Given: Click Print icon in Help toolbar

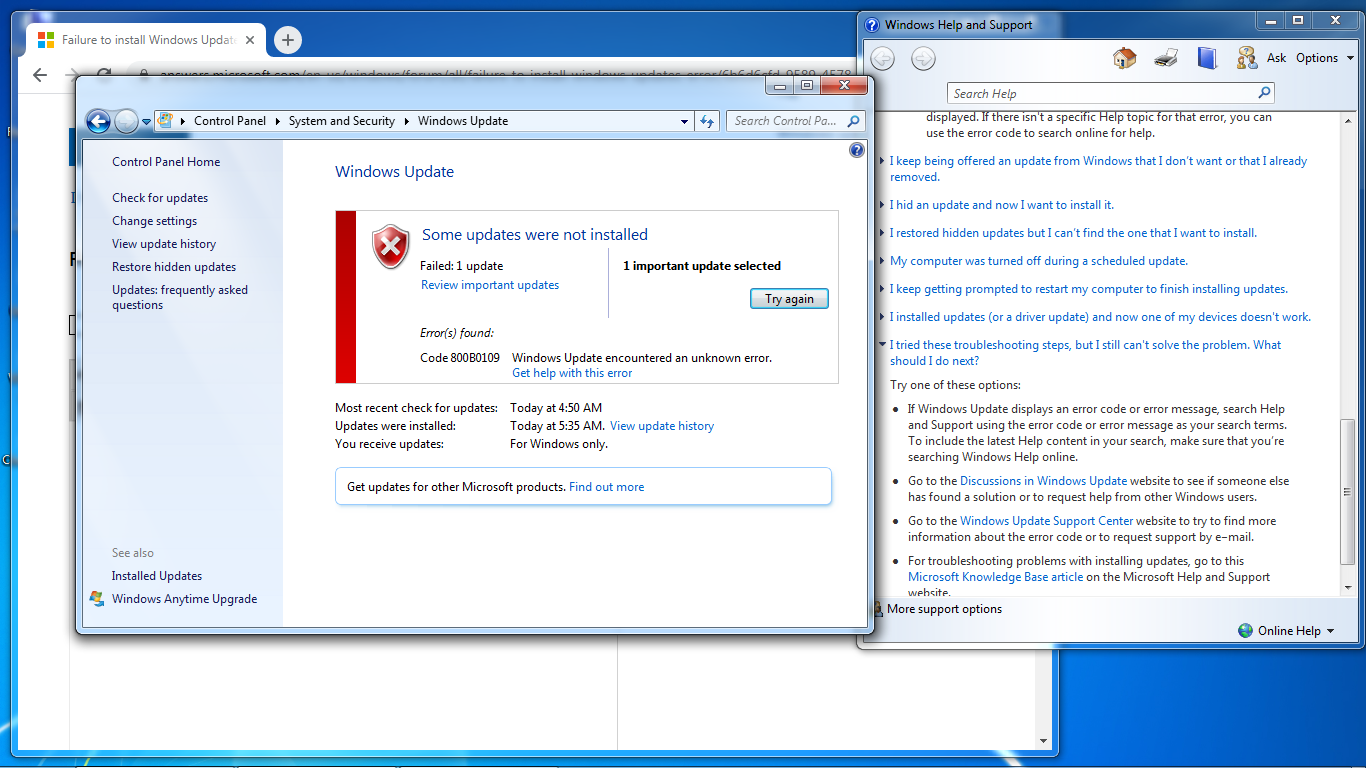Looking at the screenshot, I should tap(1166, 58).
